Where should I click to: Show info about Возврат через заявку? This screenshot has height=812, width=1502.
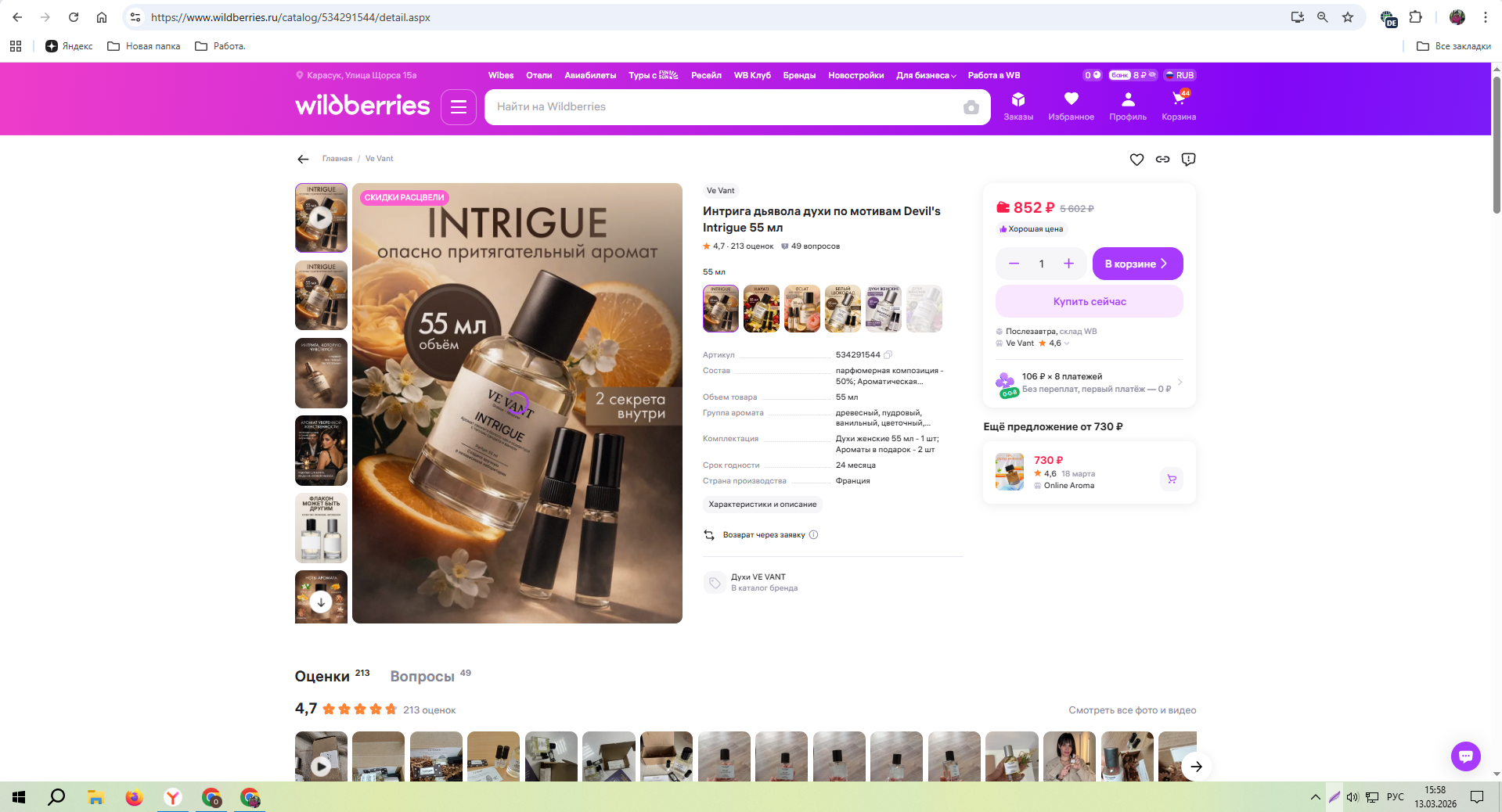[813, 535]
